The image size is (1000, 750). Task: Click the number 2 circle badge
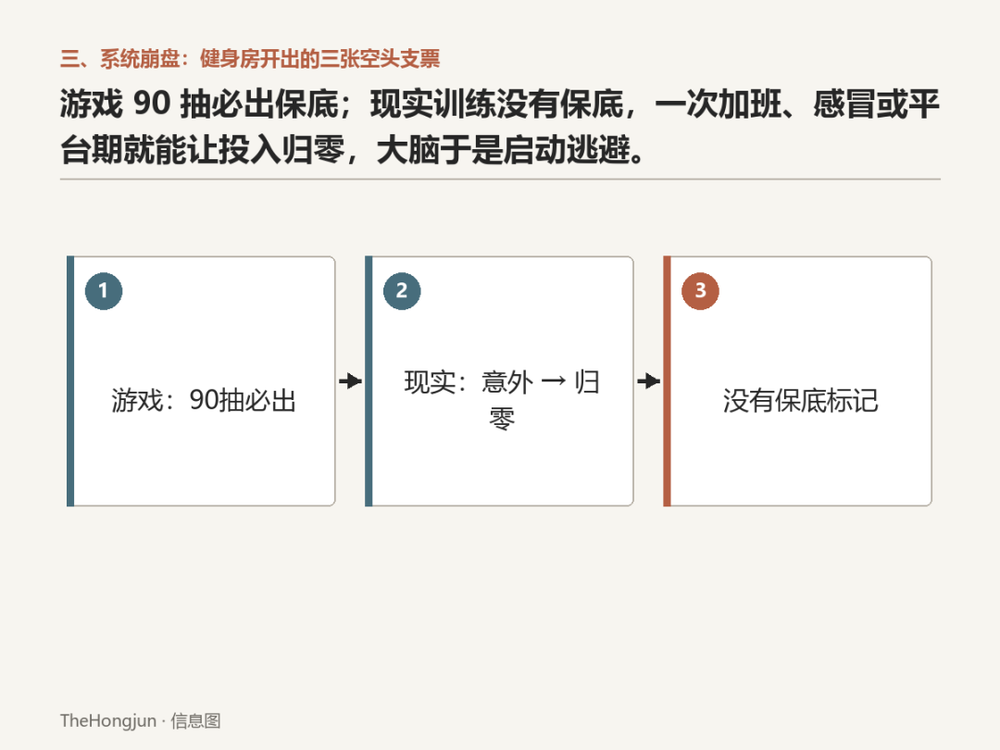click(402, 291)
